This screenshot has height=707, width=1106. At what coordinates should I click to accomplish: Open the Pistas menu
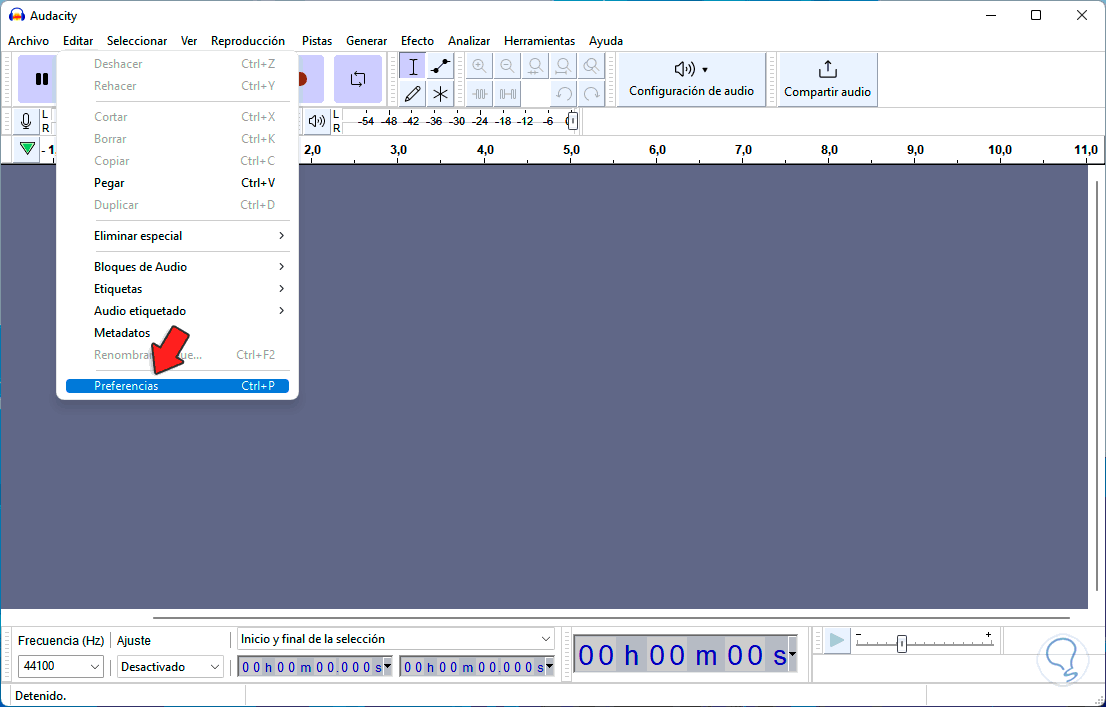(317, 41)
